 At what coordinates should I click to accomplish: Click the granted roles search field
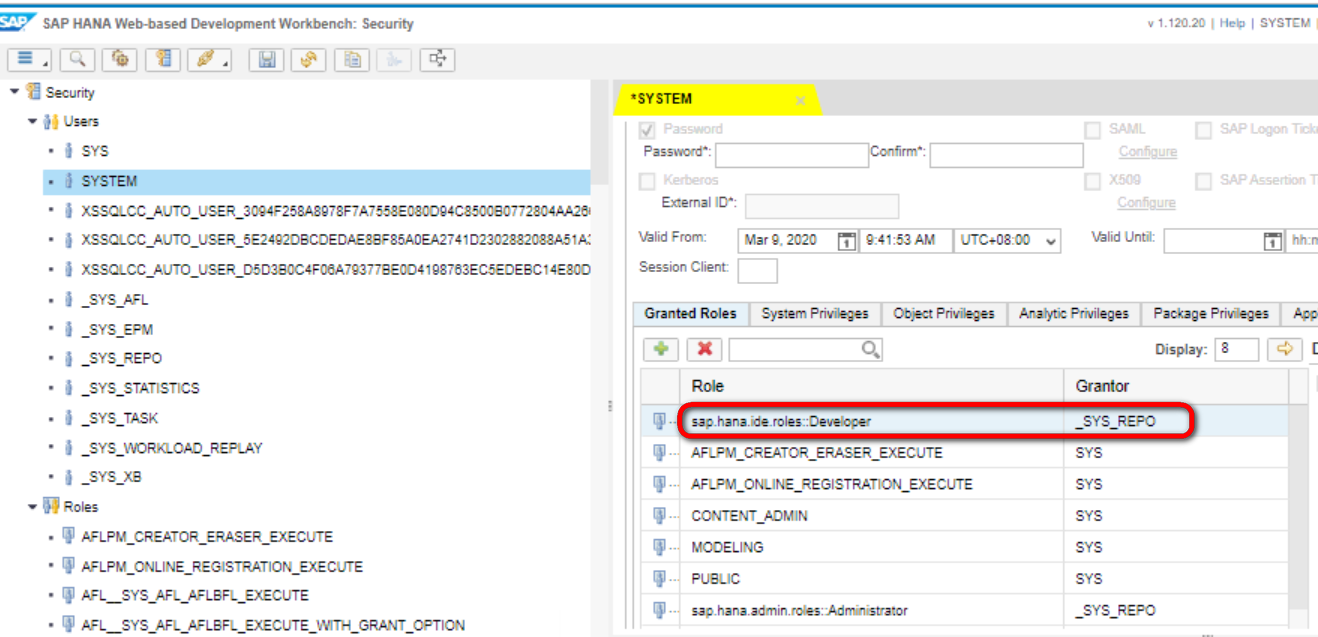click(x=795, y=349)
